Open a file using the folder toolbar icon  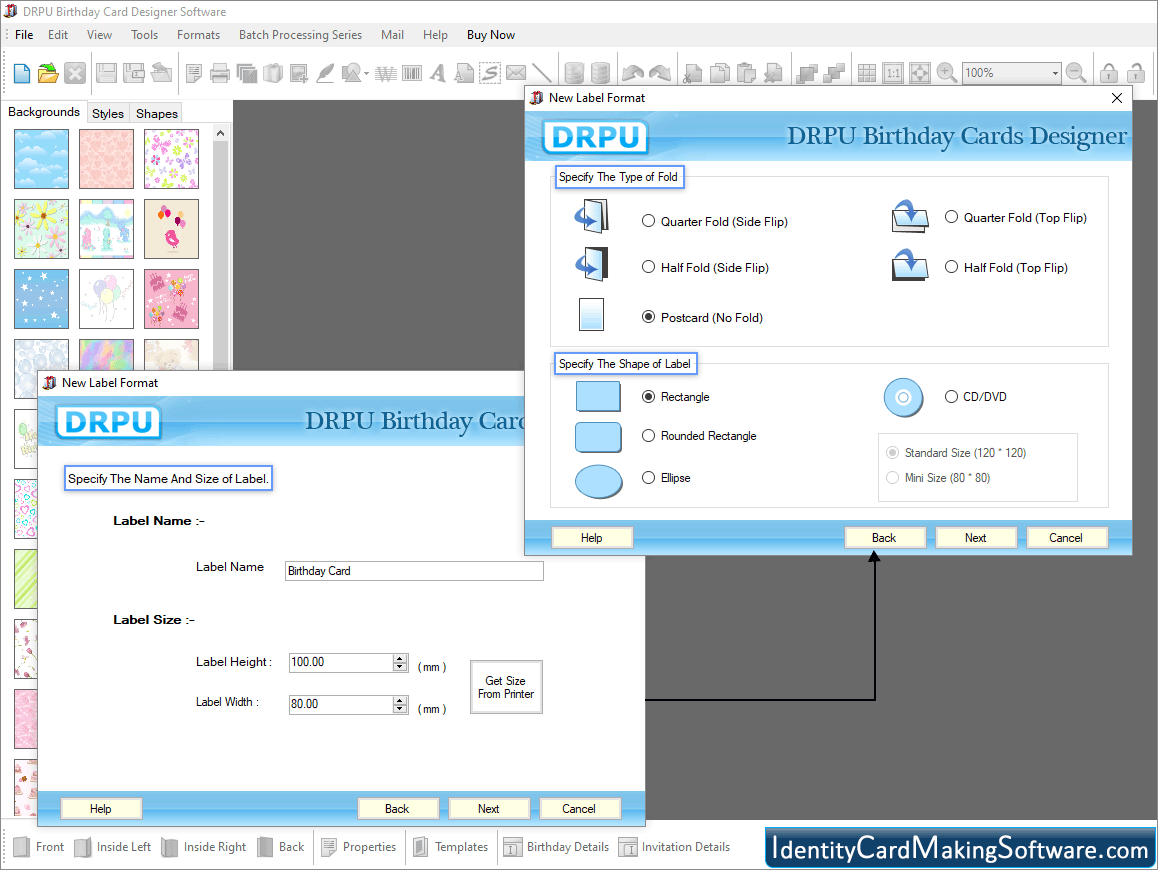(x=48, y=73)
